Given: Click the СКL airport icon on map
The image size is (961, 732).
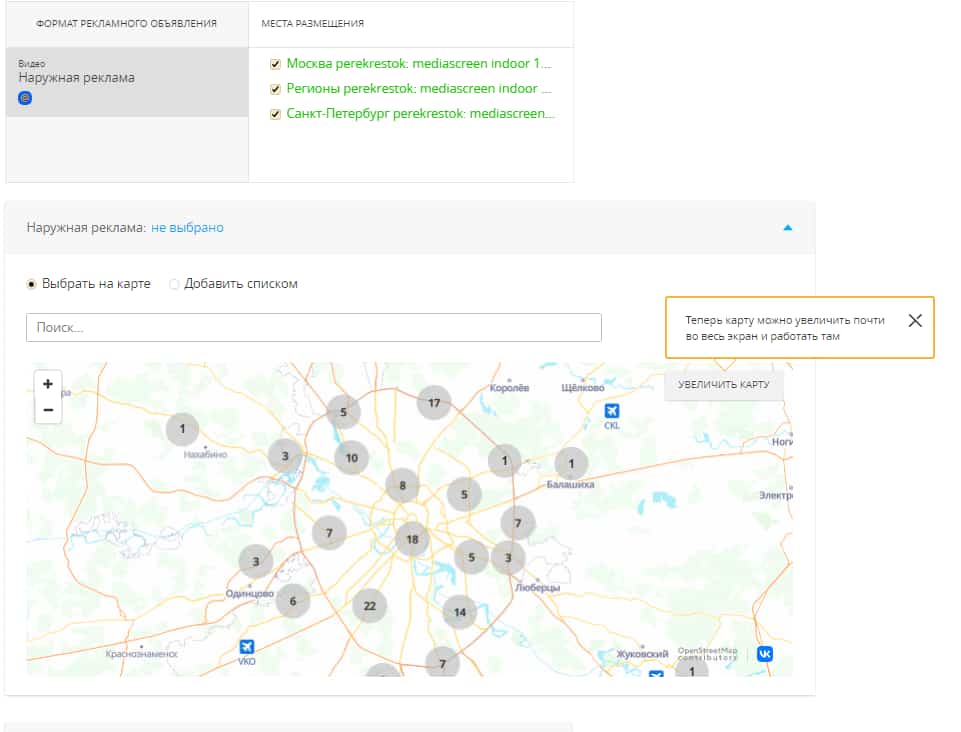Looking at the screenshot, I should (x=612, y=411).
